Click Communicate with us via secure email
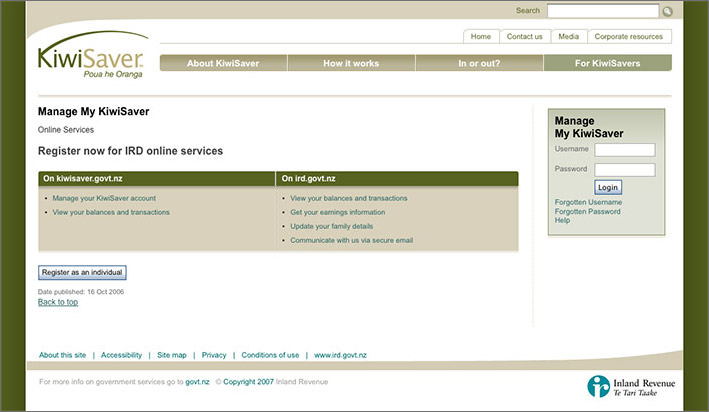709x412 pixels. pyautogui.click(x=351, y=240)
